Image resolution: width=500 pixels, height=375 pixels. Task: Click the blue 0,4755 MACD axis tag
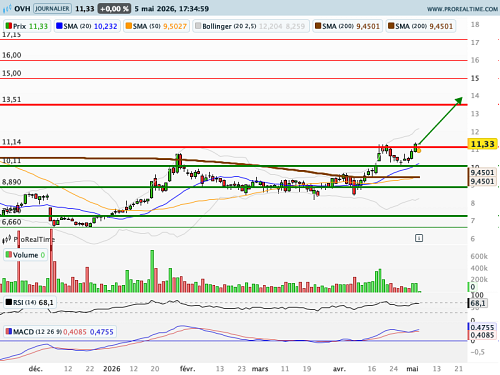coord(482,327)
